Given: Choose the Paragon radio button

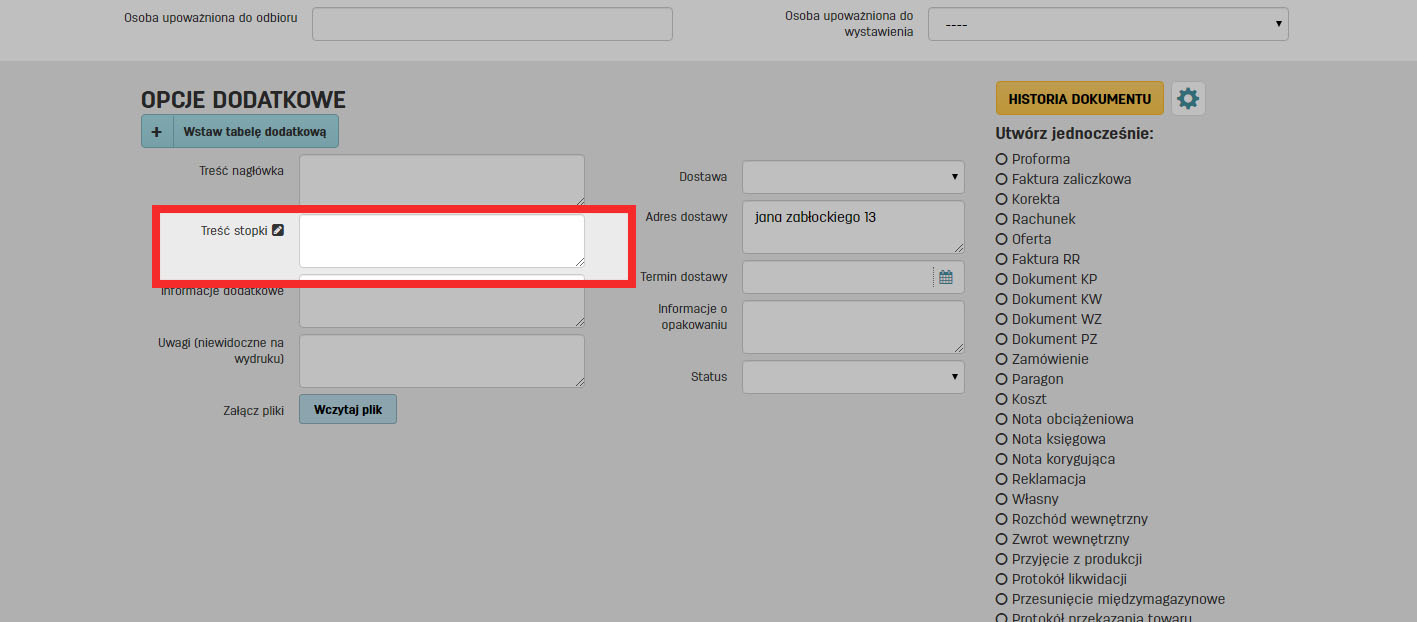Looking at the screenshot, I should [x=1002, y=379].
